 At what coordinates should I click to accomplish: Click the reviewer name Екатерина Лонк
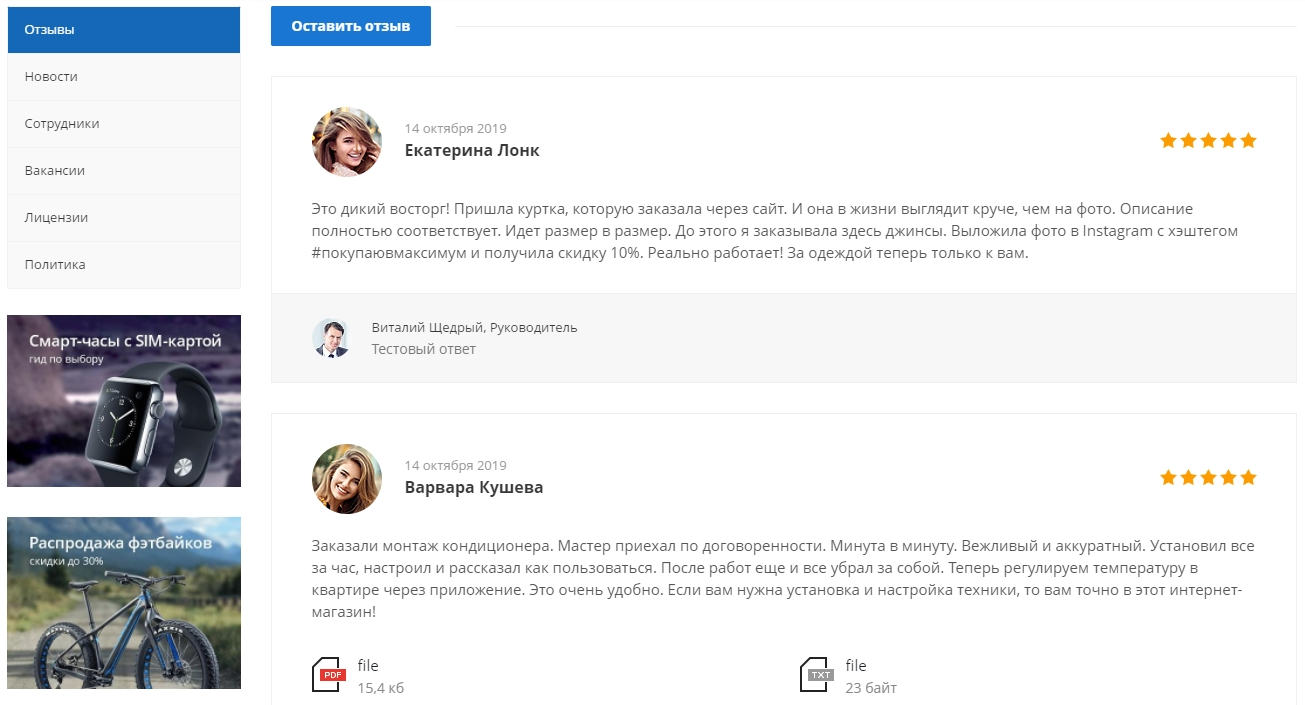472,151
